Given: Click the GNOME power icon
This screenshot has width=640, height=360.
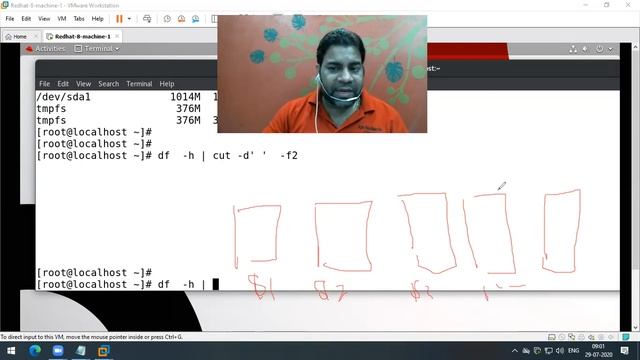Looking at the screenshot, I should (599, 49).
